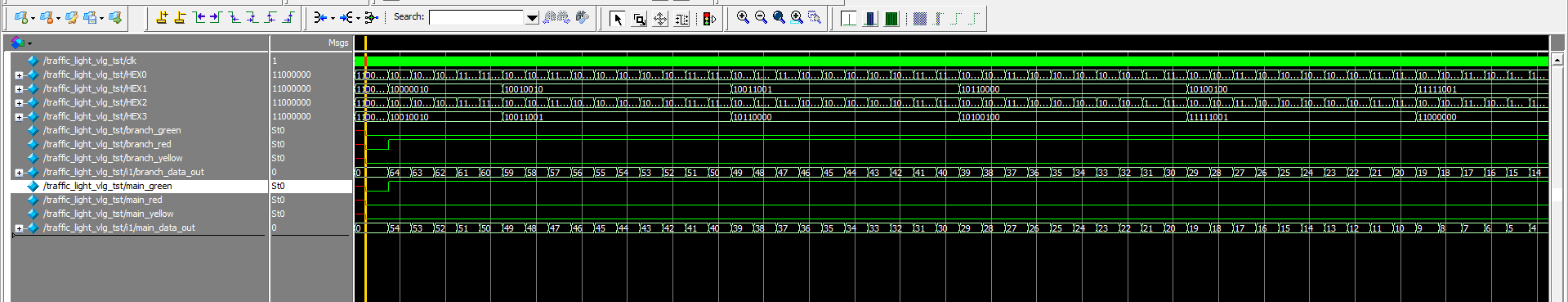Click the Insert Cursor icon with plus

(162, 17)
